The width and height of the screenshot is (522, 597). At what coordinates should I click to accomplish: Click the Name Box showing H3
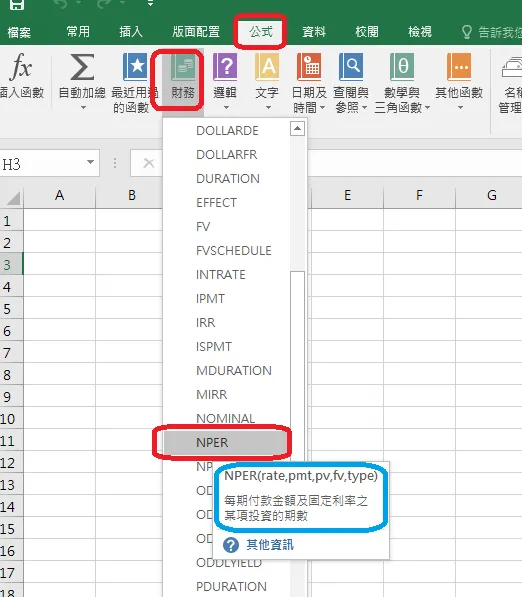42,163
